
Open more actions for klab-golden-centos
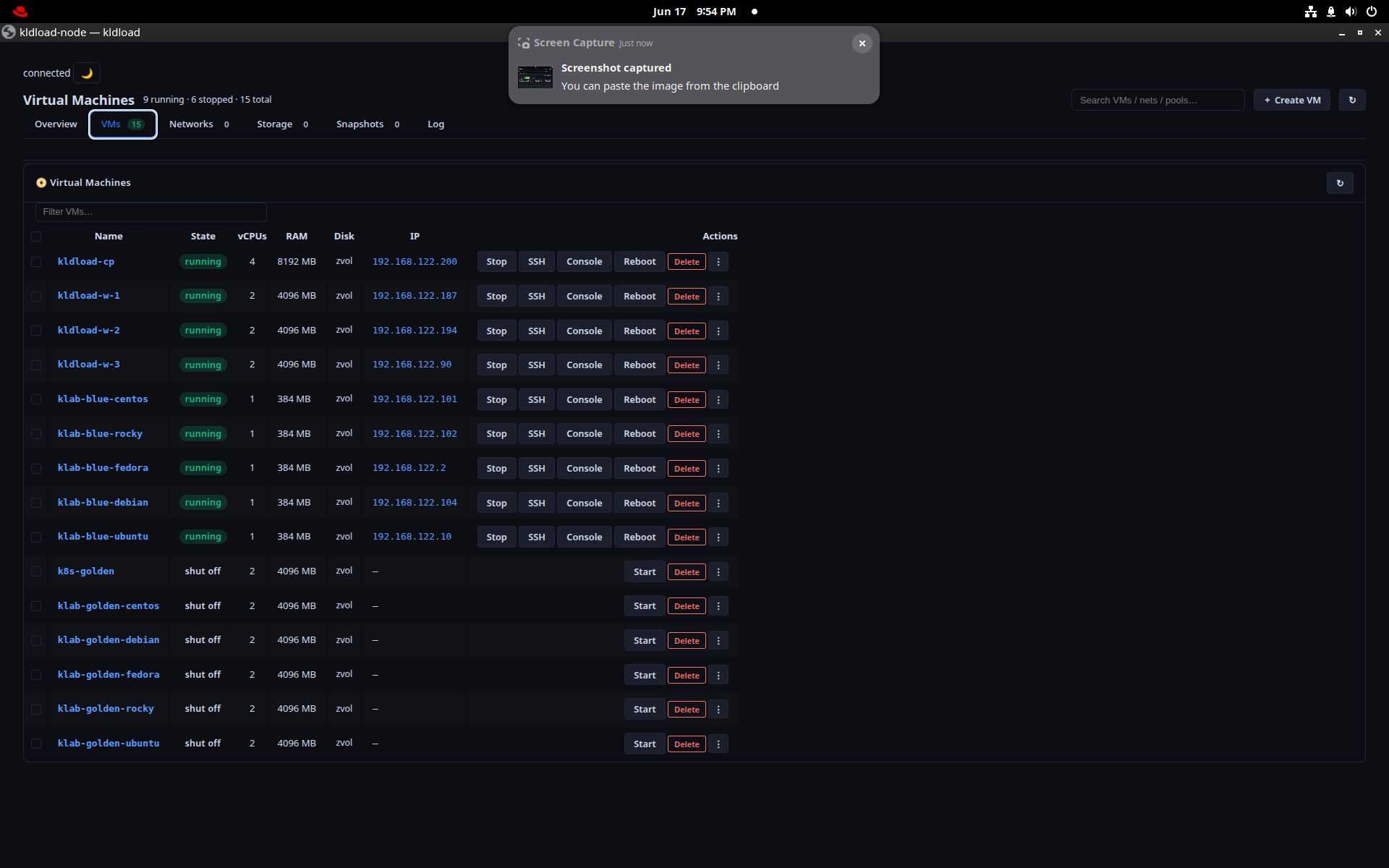718,606
